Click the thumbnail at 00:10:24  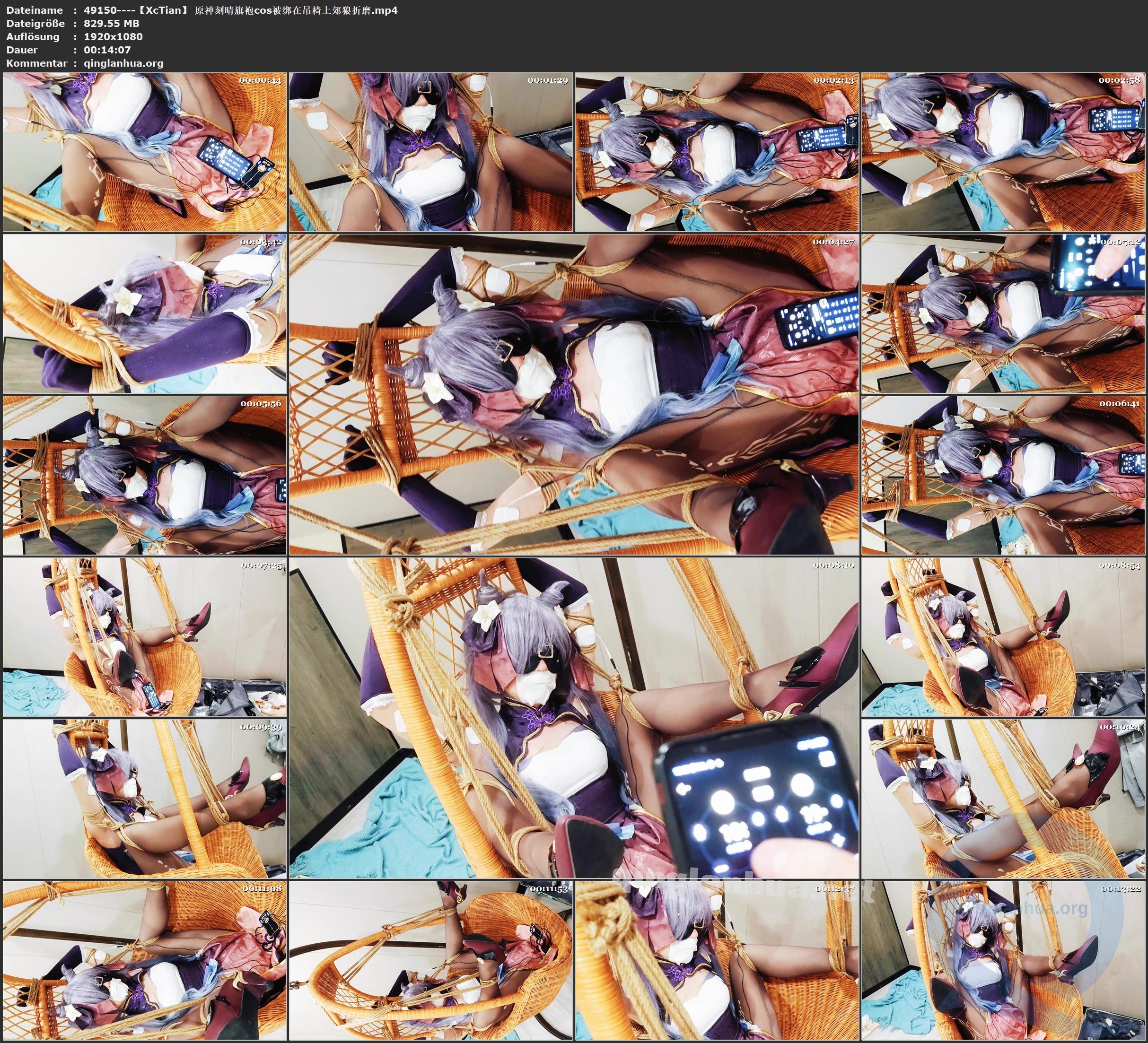tap(1003, 799)
